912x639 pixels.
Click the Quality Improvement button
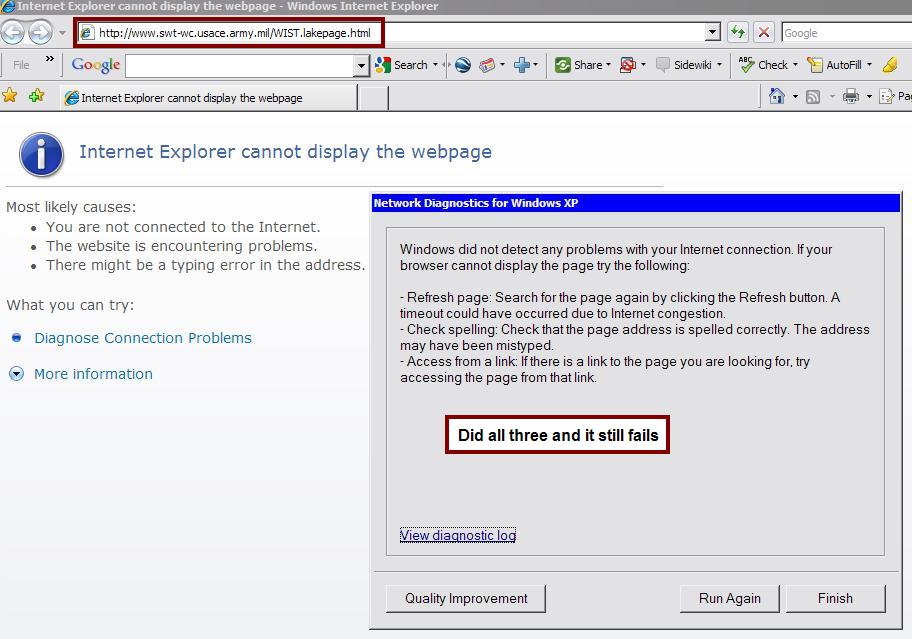pyautogui.click(x=466, y=598)
